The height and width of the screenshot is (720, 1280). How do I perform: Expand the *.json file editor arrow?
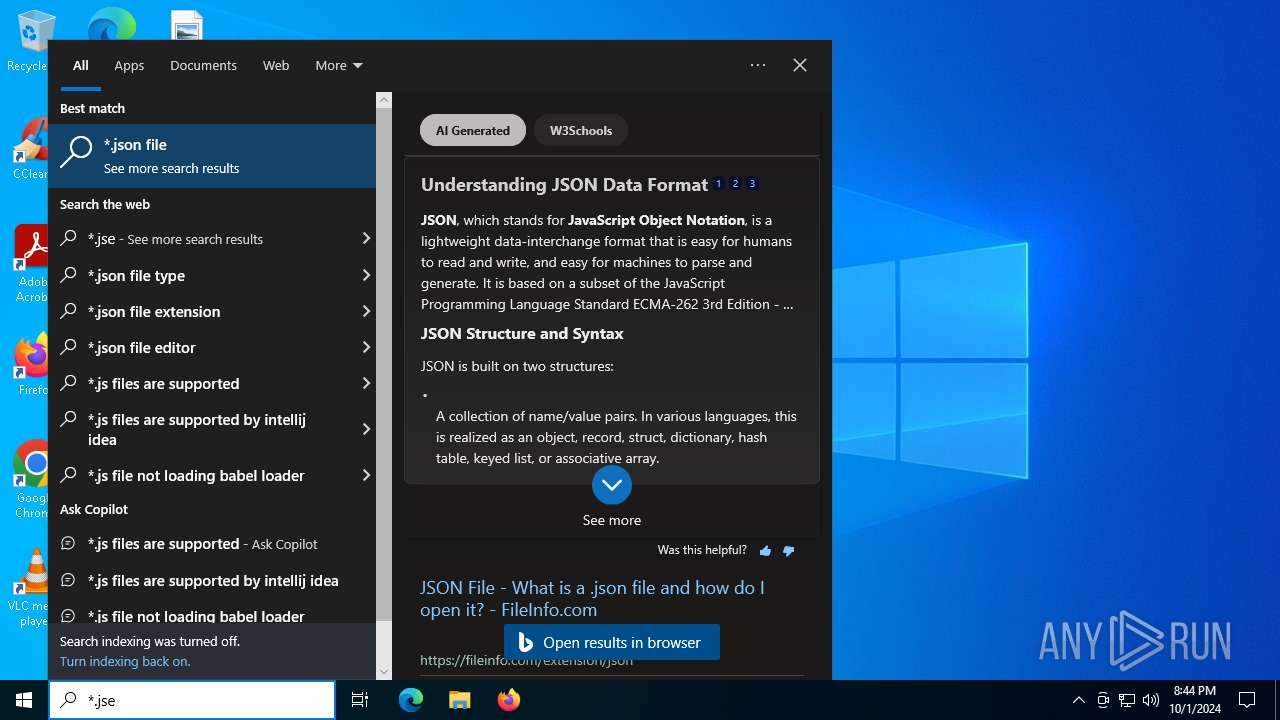(x=366, y=347)
